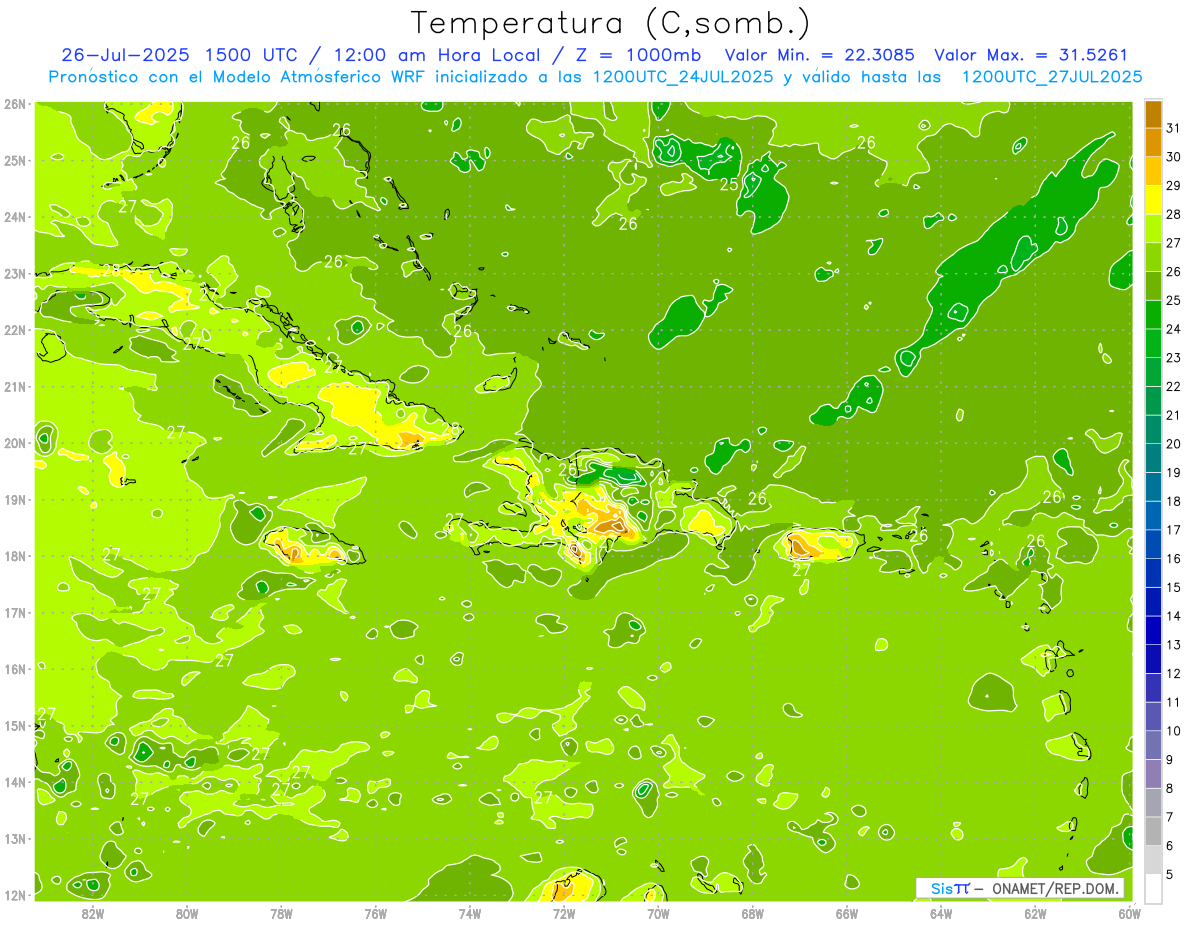This screenshot has height=927, width=1200.
Task: Select the 12N latitude axis label
Action: [x=15, y=895]
